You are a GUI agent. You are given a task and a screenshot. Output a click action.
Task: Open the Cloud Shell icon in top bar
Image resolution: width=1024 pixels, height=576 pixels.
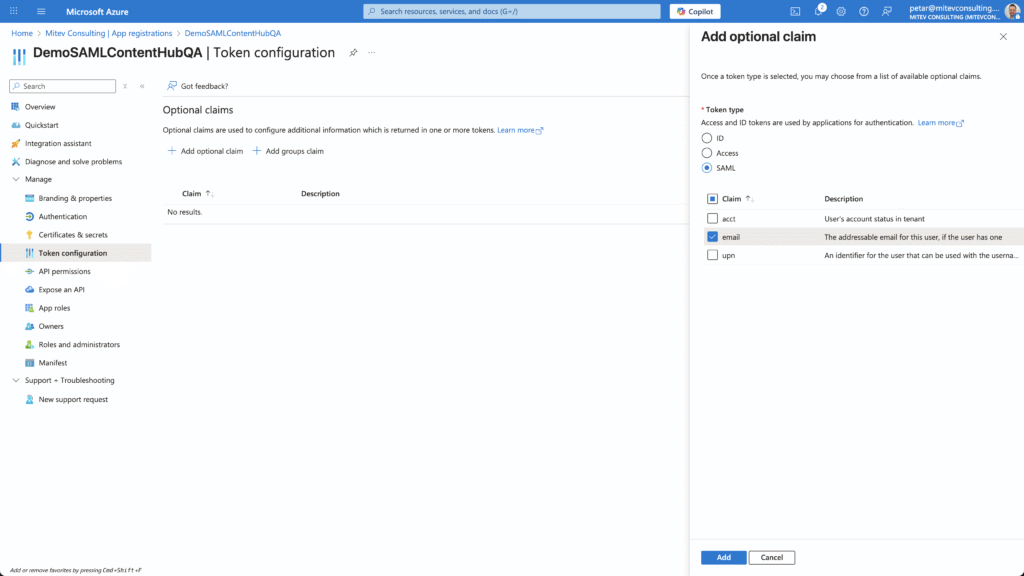point(795,12)
